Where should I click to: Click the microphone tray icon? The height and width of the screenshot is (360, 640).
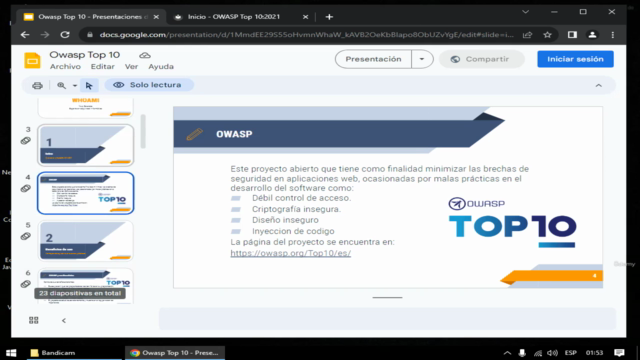[x=522, y=353]
